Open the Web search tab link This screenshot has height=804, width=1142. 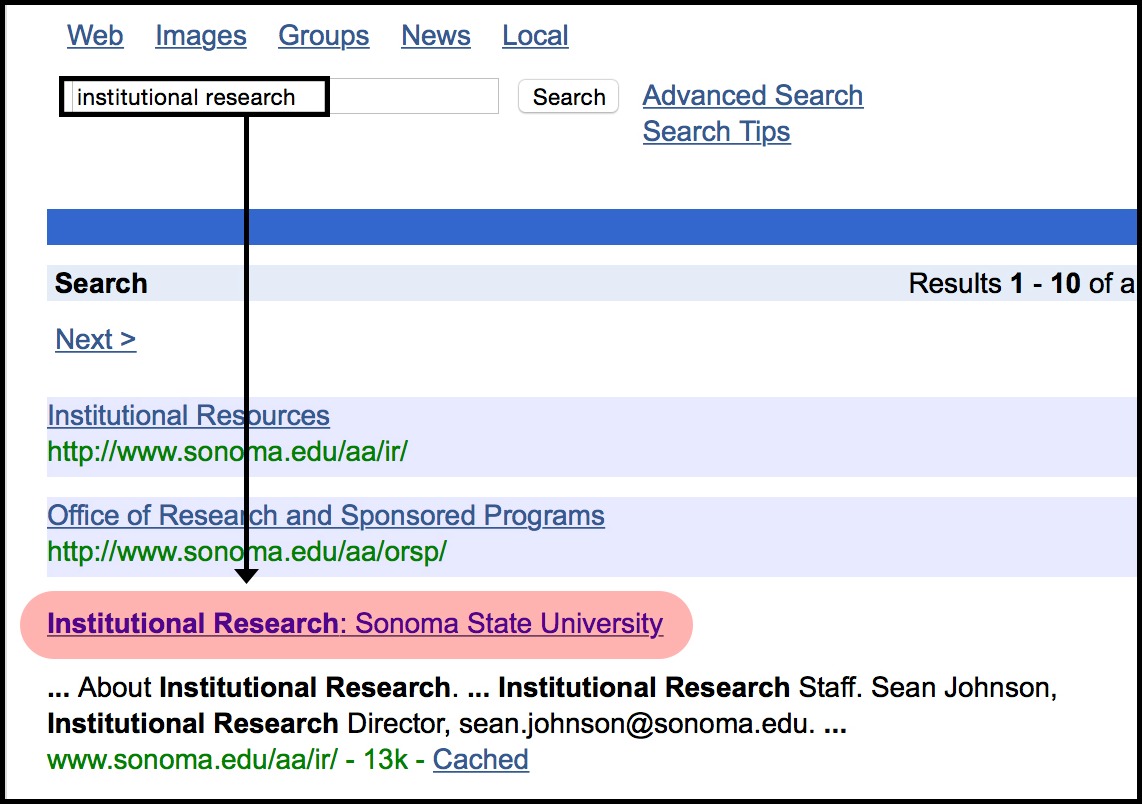95,36
